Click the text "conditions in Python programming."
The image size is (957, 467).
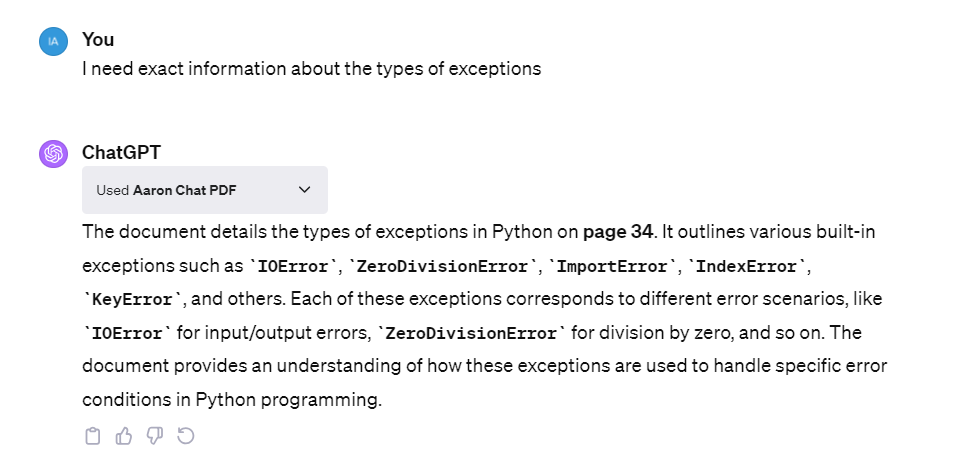(x=232, y=399)
